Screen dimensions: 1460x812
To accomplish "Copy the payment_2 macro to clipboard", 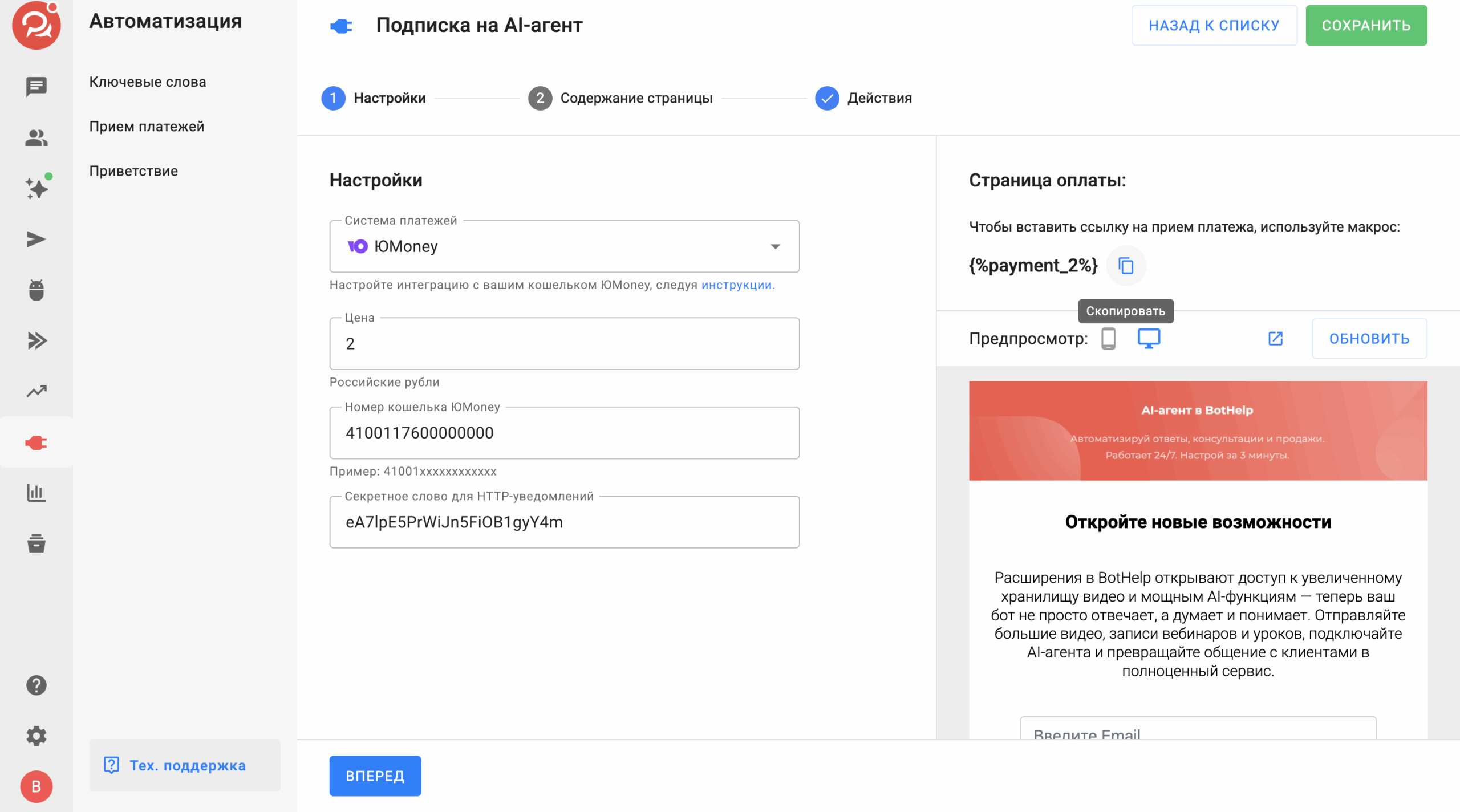I will [x=1125, y=266].
